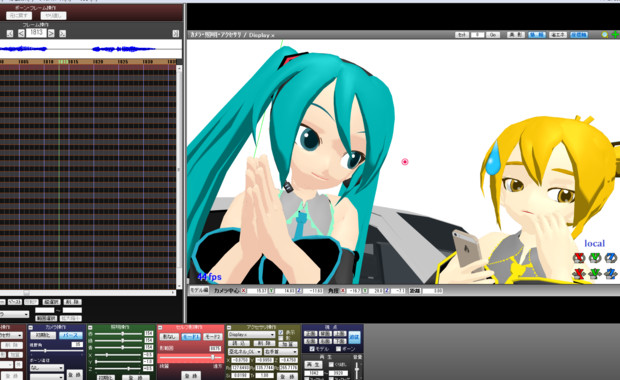Select the モード1 self-shadow mode

[x=191, y=337]
